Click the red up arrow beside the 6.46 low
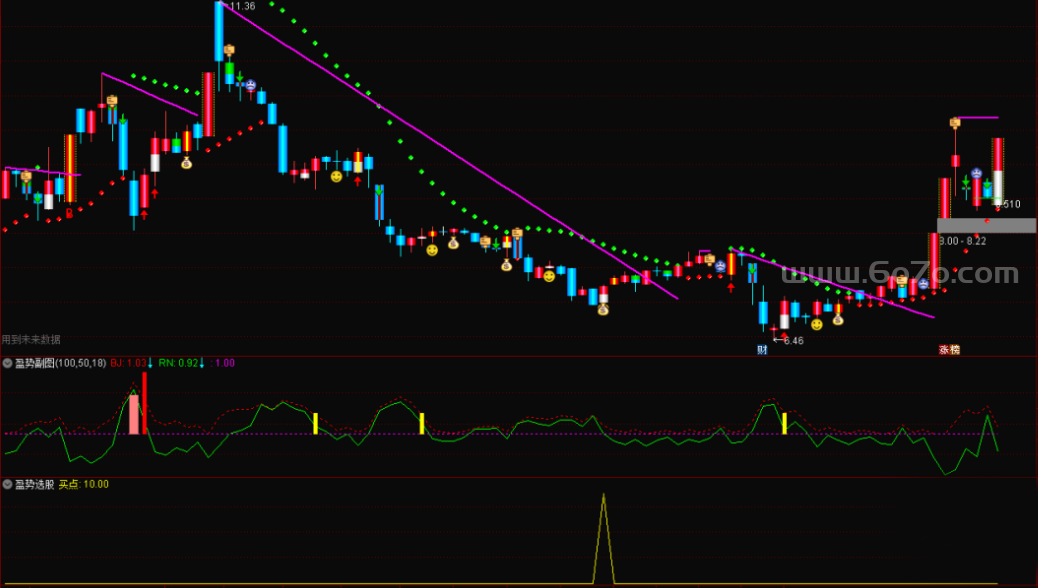The image size is (1038, 588). click(x=784, y=336)
